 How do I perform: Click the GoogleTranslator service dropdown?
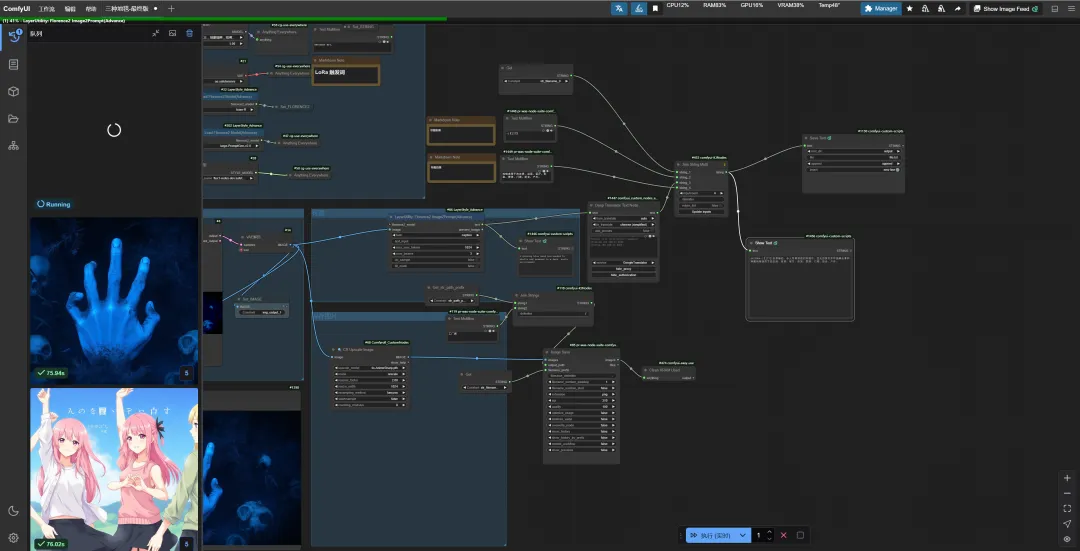click(623, 262)
